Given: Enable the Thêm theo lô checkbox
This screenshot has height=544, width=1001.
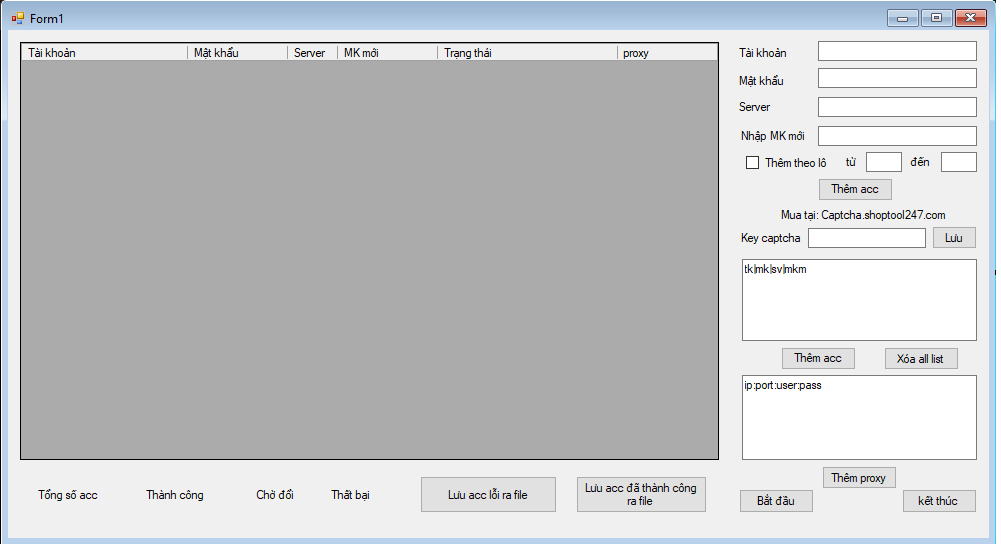Looking at the screenshot, I should (x=752, y=163).
